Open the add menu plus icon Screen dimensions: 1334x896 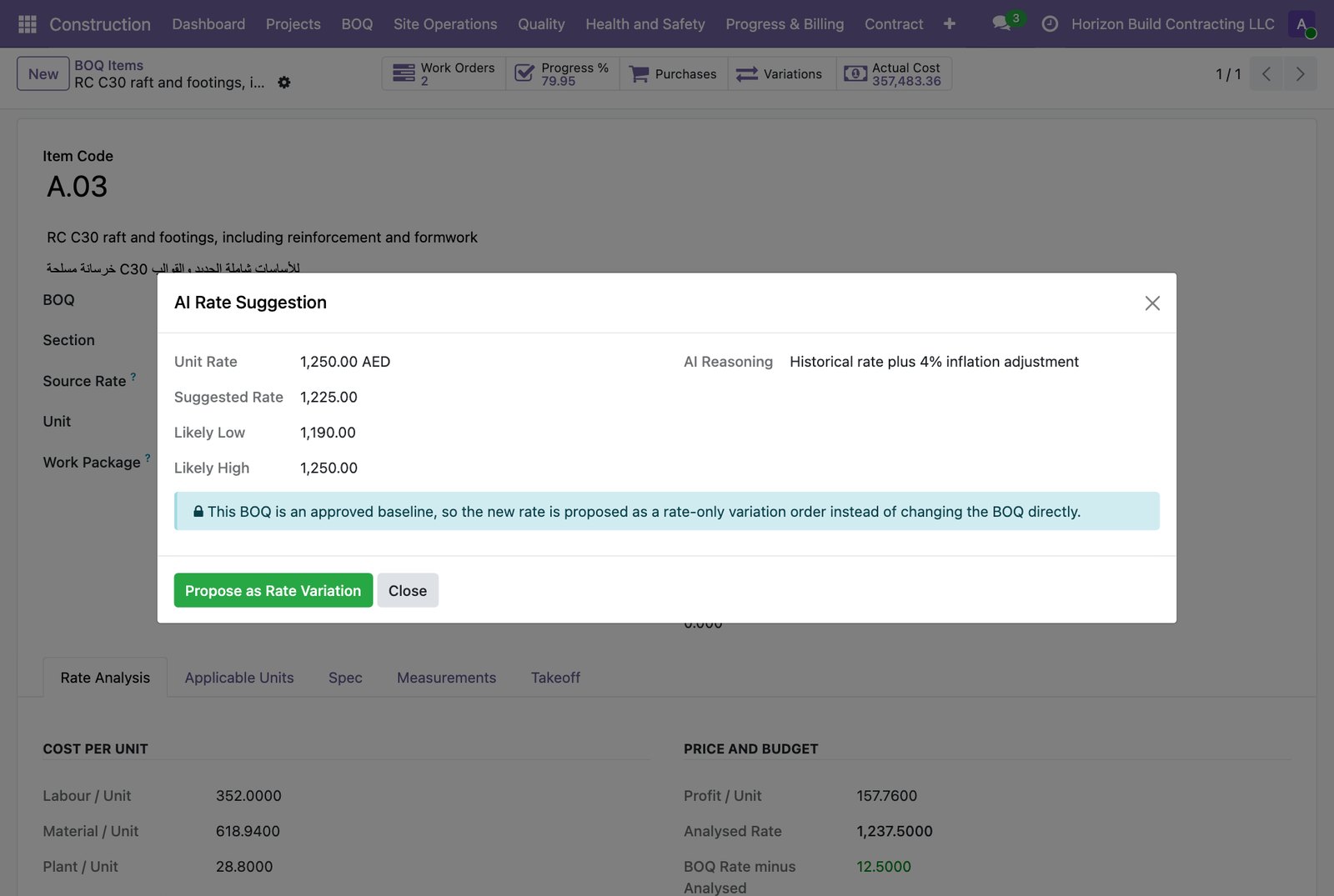[x=950, y=24]
